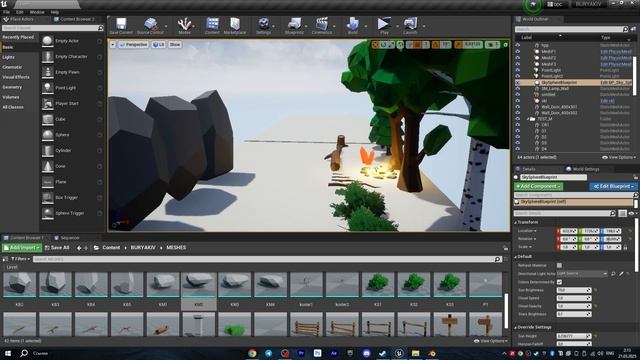
Task: Collapse the TEST_M folder in the outliner
Action: tap(527, 119)
